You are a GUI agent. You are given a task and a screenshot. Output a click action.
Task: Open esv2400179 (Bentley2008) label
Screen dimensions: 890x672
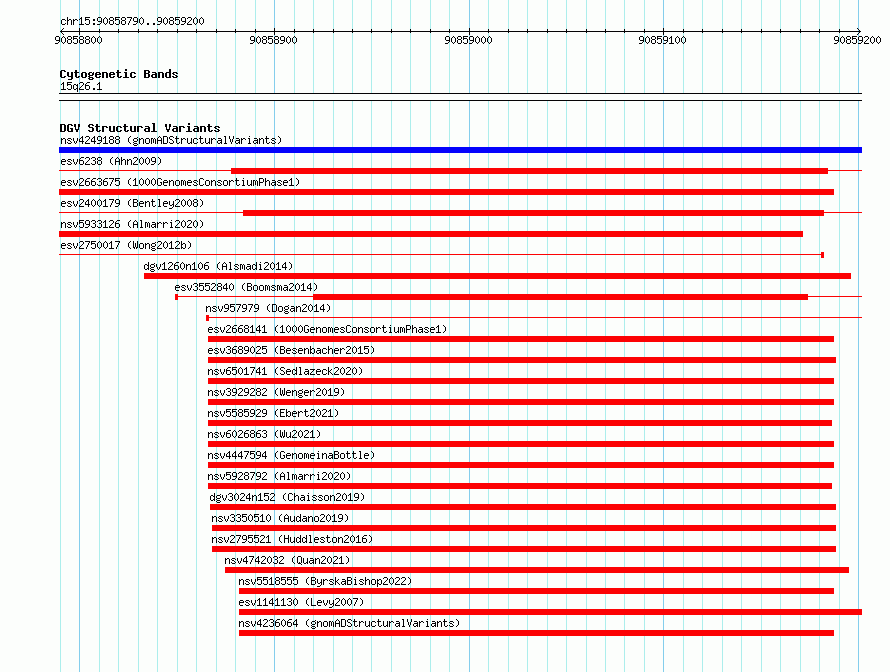pos(132,203)
